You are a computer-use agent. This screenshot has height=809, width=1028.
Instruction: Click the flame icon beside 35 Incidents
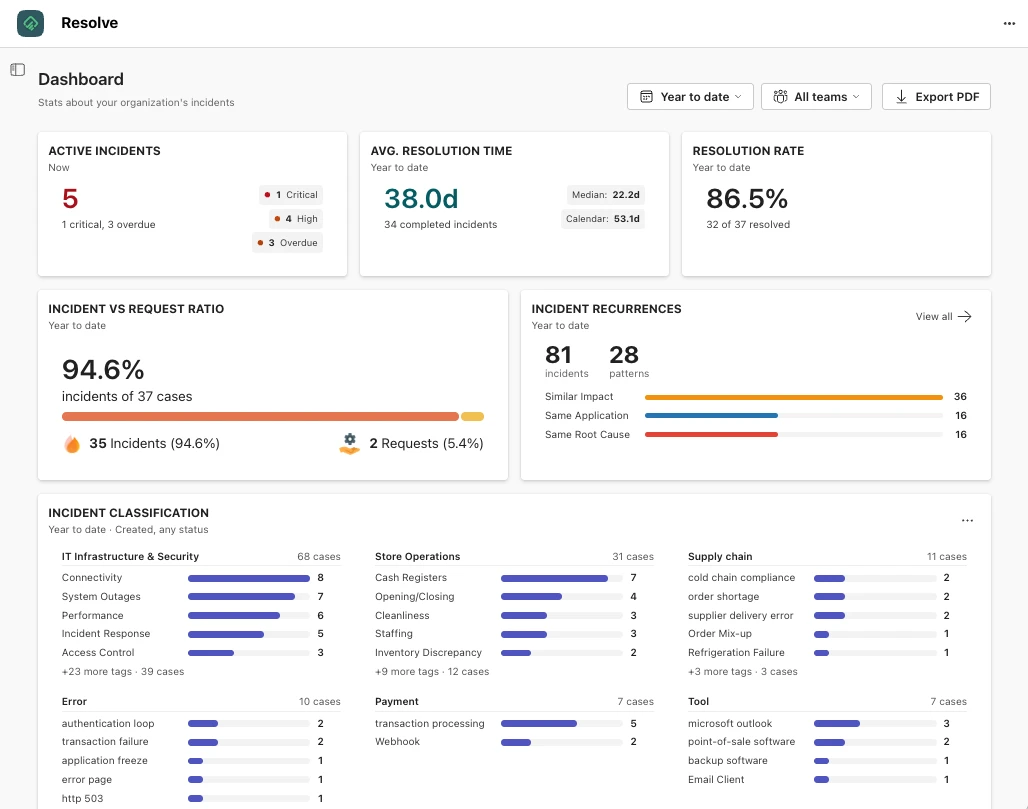[72, 444]
